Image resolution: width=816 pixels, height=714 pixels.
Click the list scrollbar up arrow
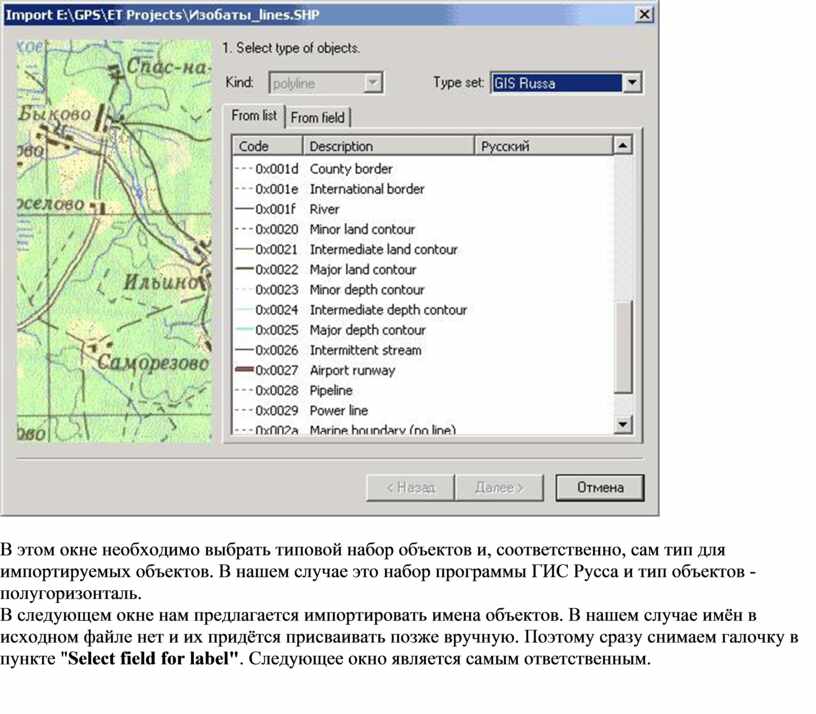coord(623,145)
